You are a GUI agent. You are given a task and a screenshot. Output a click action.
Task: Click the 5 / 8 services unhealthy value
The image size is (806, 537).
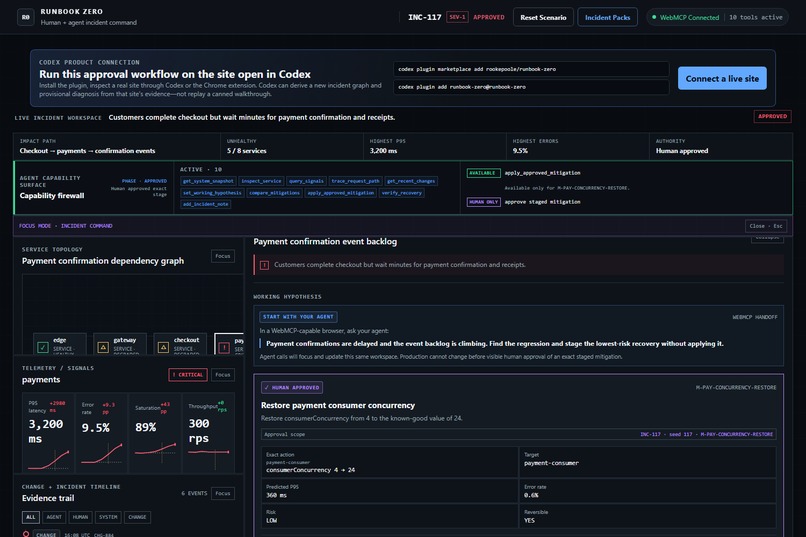pyautogui.click(x=246, y=151)
